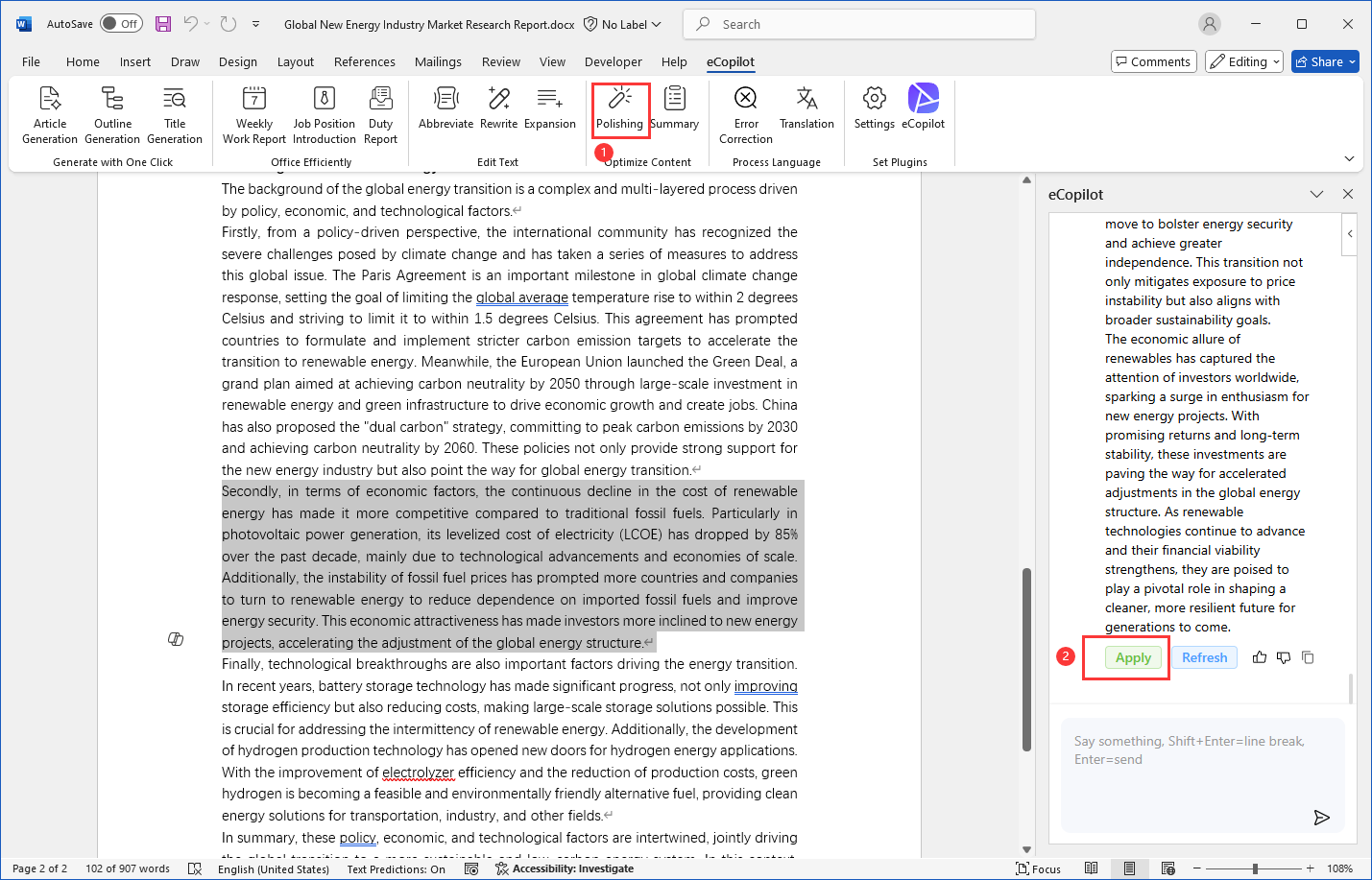The height and width of the screenshot is (880, 1372).
Task: Collapse the ribbon with the chevron
Action: click(x=1350, y=158)
